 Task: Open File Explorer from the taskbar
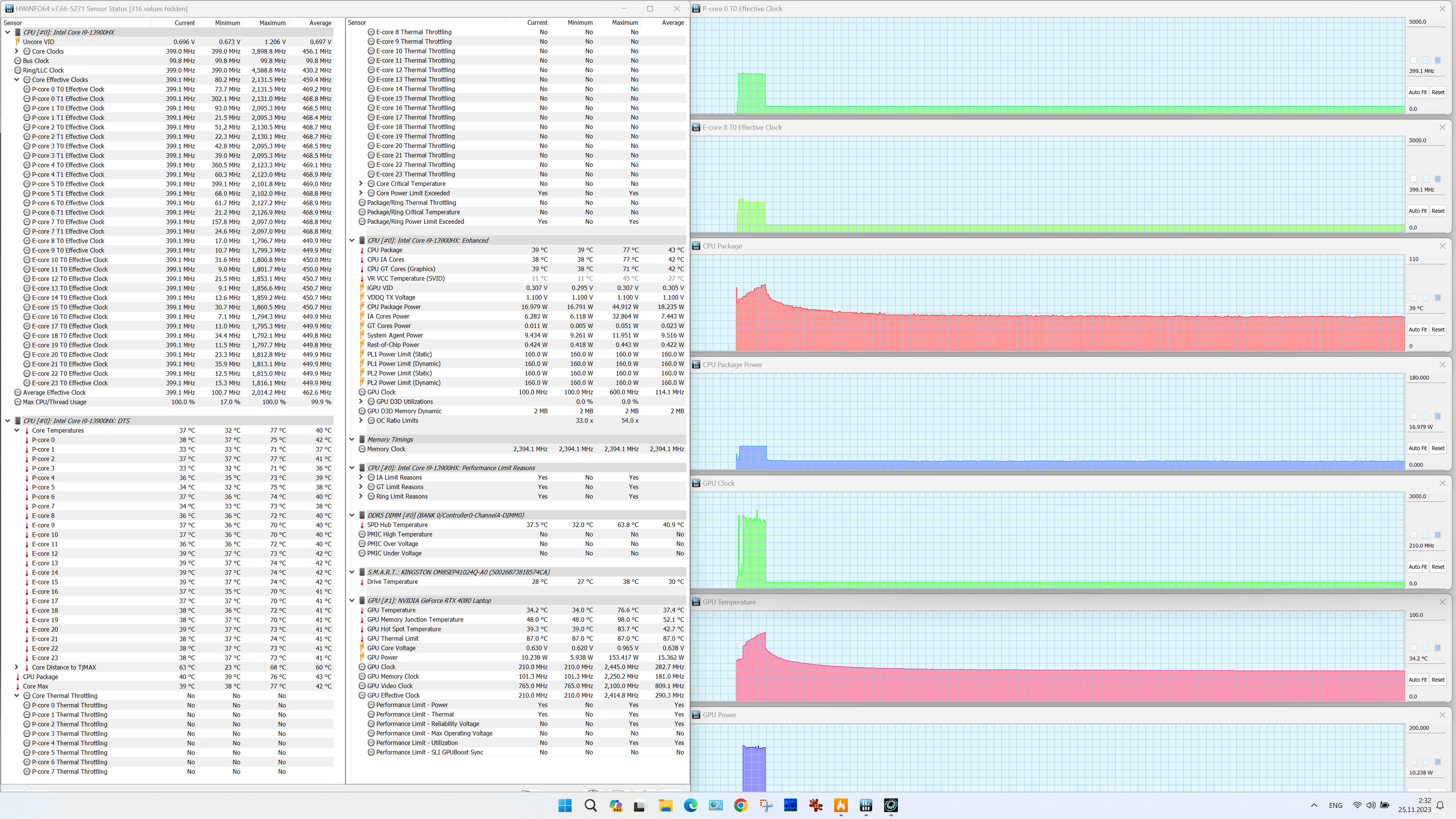(x=665, y=805)
